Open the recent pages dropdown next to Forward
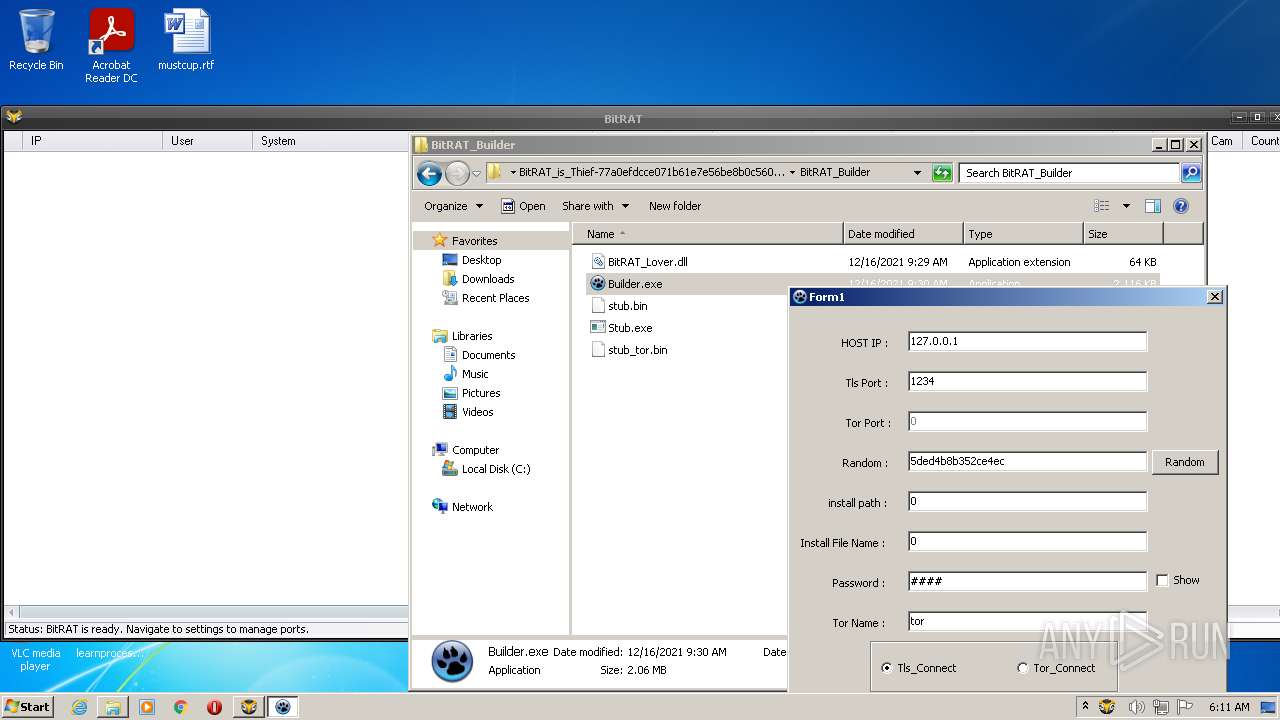 [x=476, y=173]
